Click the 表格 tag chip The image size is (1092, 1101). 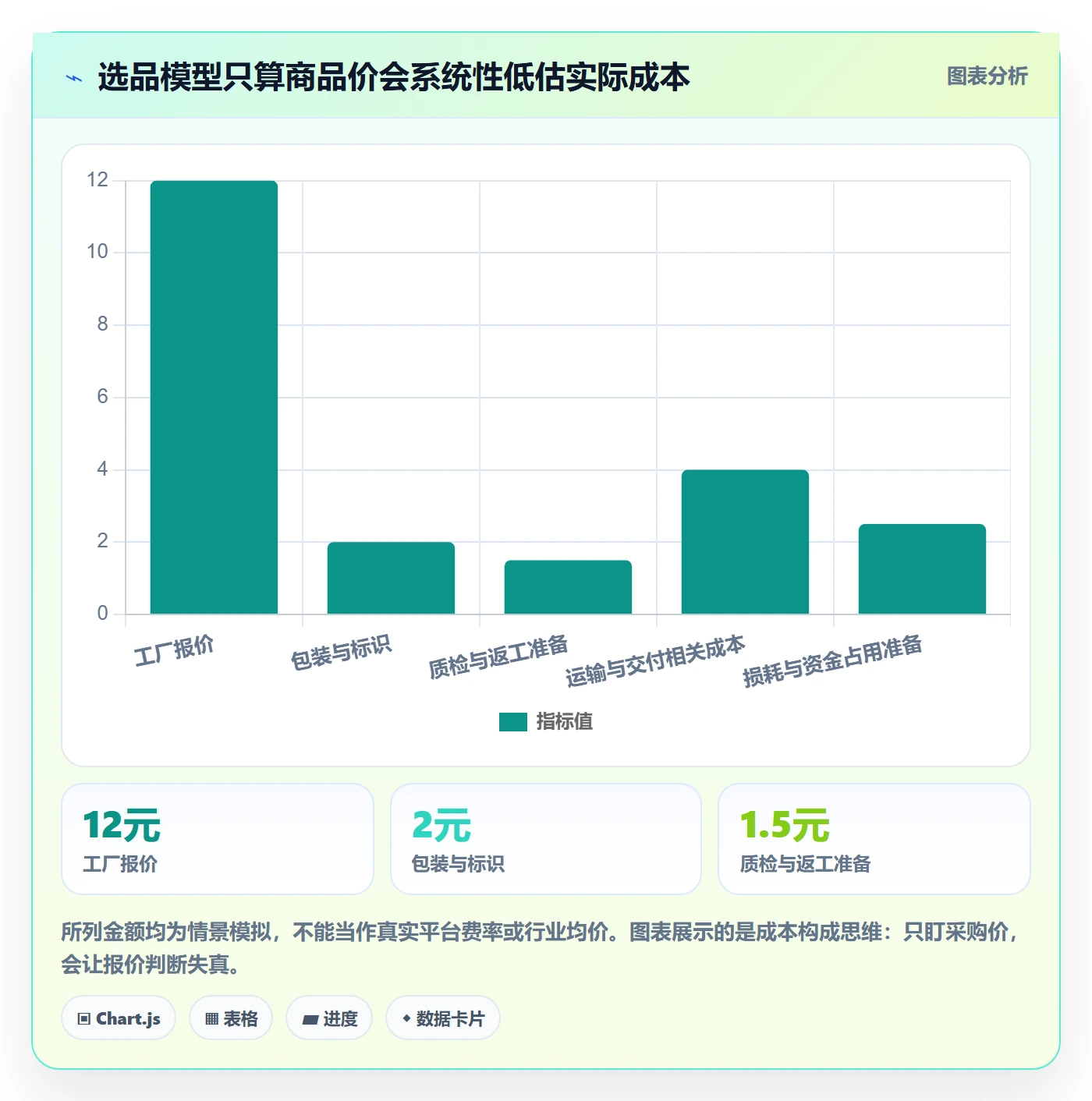pos(231,1018)
